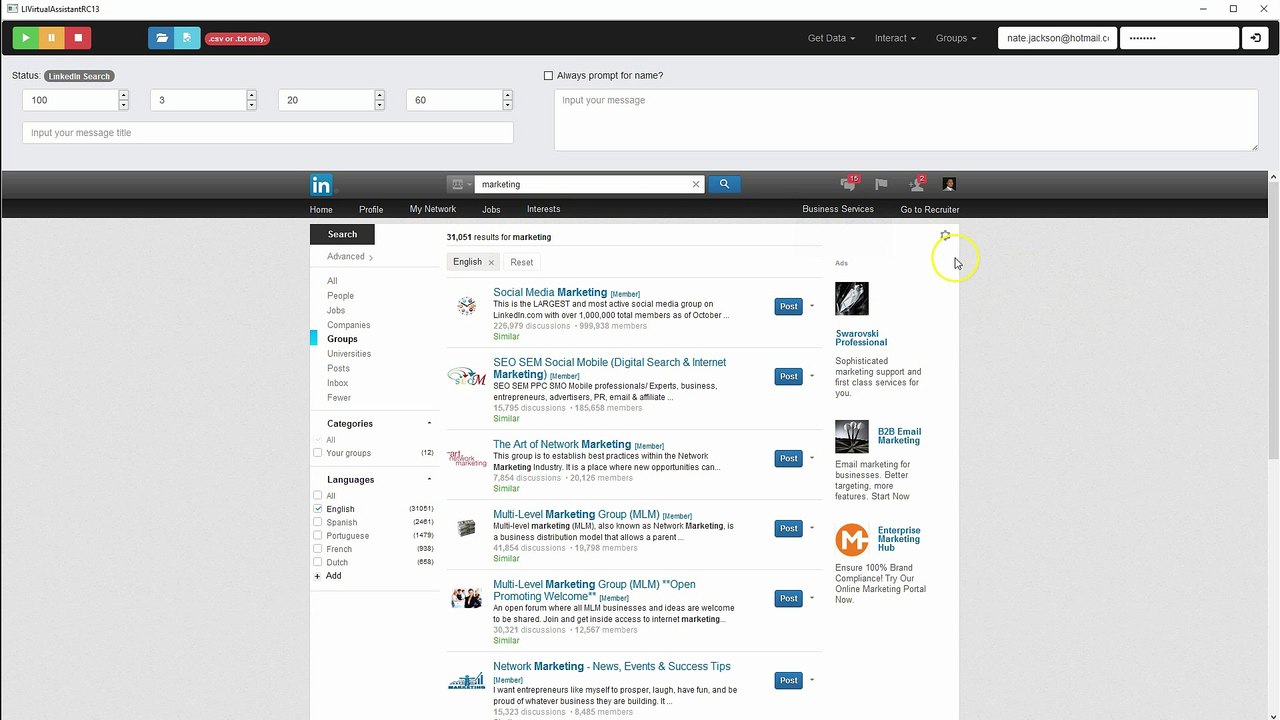Screen dimensions: 1280x720
Task: Check the Dutch language filter
Action: [318, 562]
